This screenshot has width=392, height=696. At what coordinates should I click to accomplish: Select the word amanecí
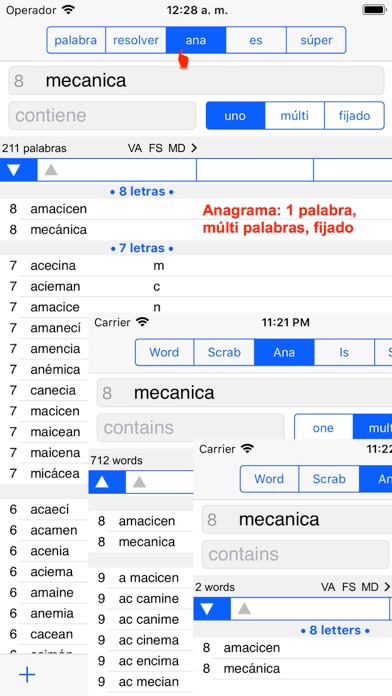click(55, 328)
